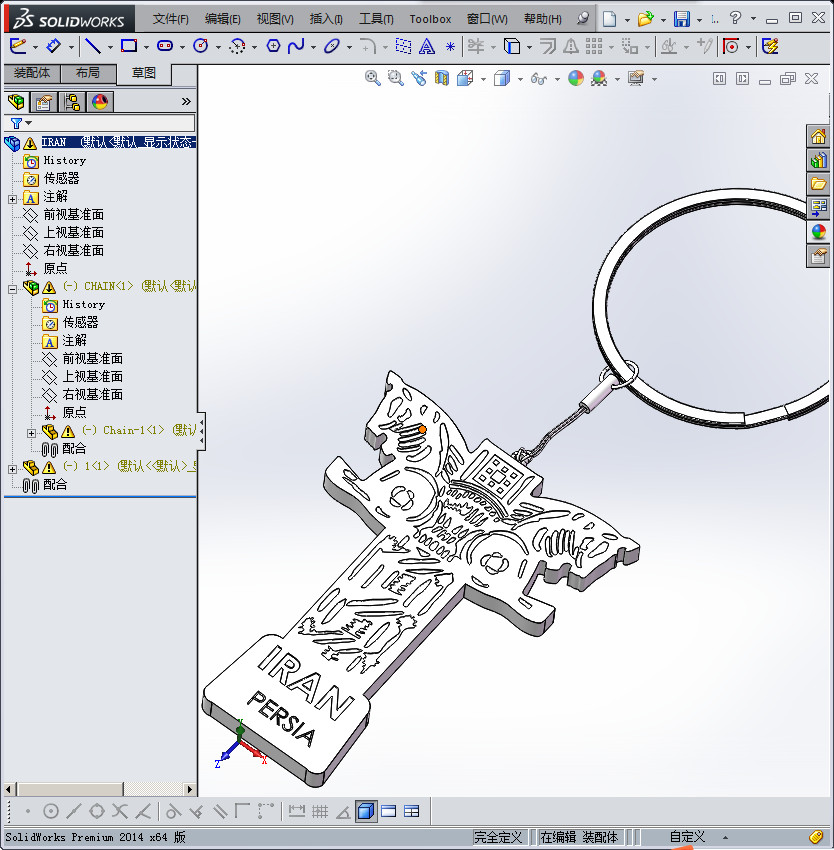Open the FeatureManager design tree tab
The width and height of the screenshot is (834, 850).
(x=16, y=102)
